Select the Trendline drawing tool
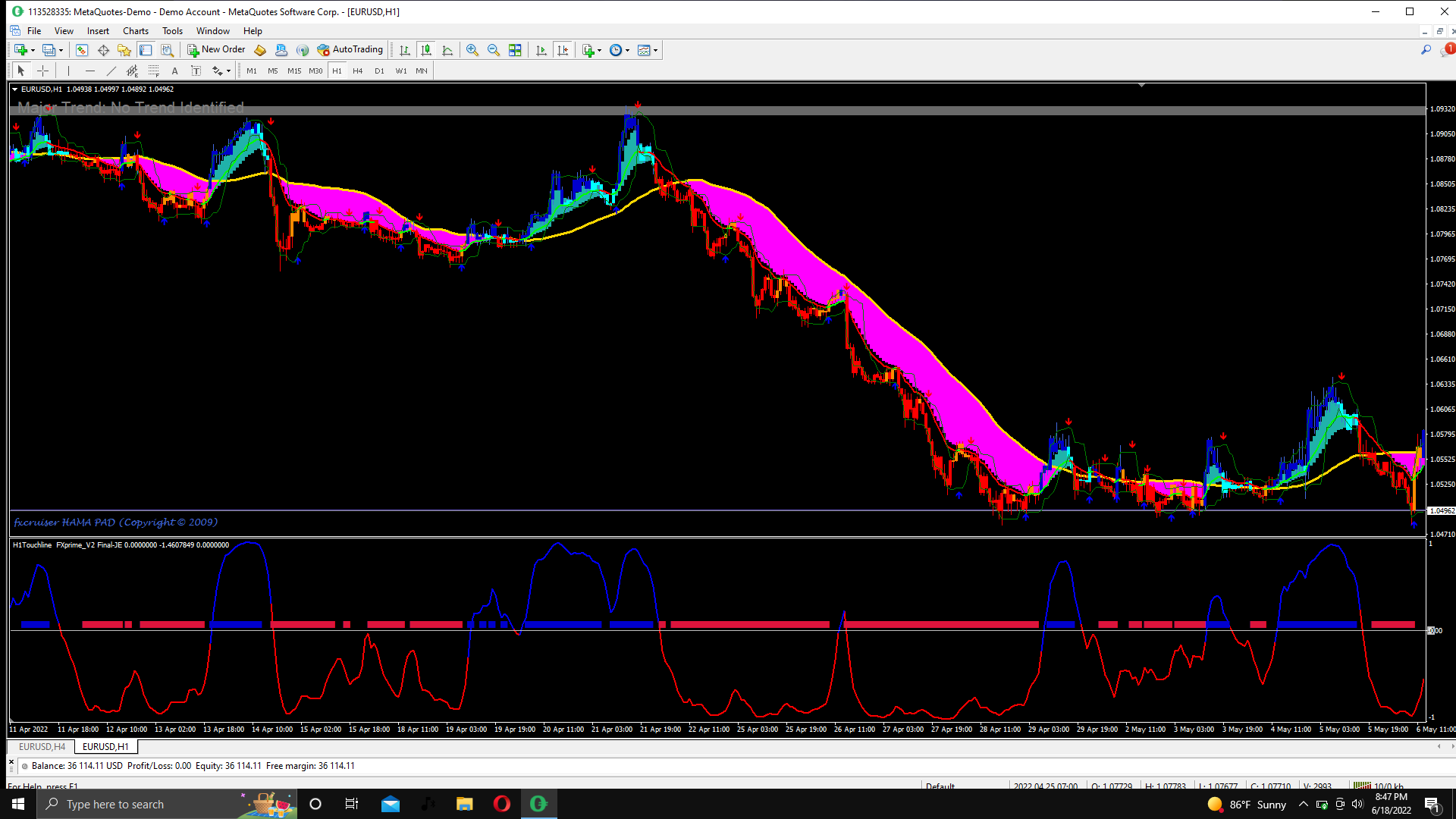 (x=111, y=71)
